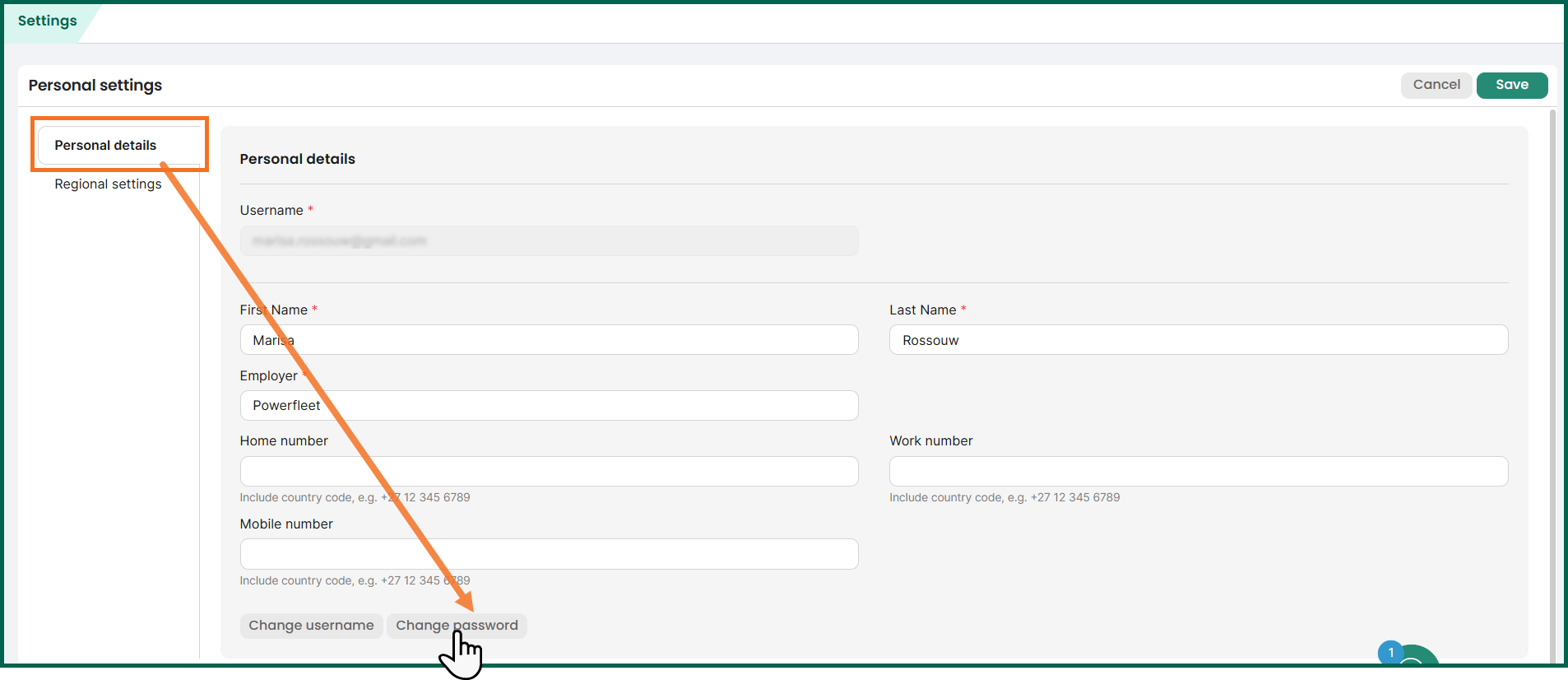Viewport: 1568px width, 680px height.
Task: Click the 'Last Name' field label
Action: click(922, 310)
